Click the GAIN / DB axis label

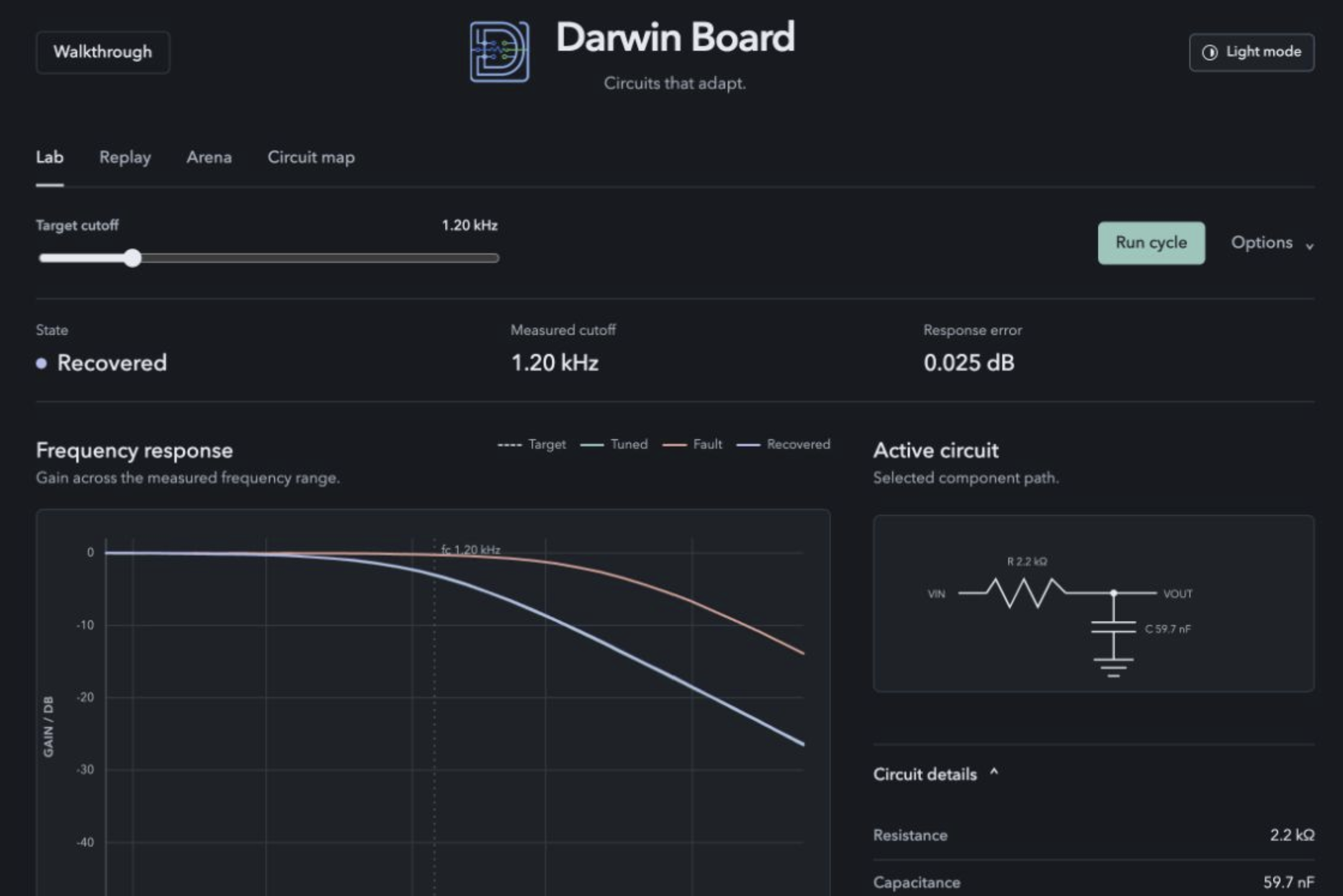pos(48,727)
